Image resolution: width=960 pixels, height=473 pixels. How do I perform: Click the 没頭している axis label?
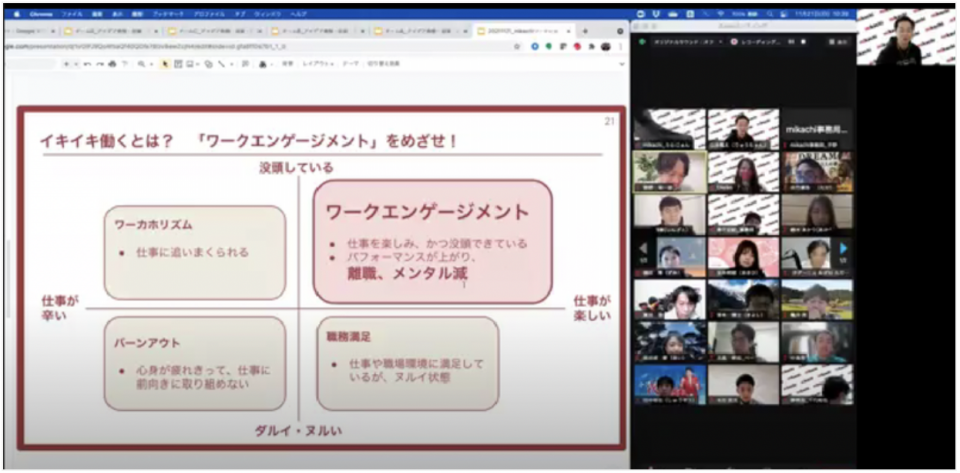[x=297, y=166]
